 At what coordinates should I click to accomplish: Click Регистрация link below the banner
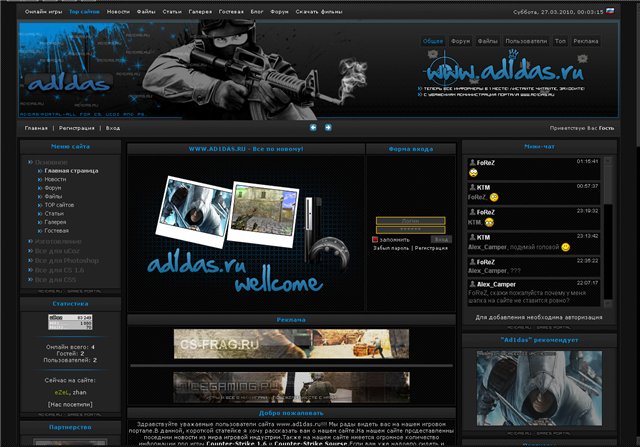(x=76, y=128)
